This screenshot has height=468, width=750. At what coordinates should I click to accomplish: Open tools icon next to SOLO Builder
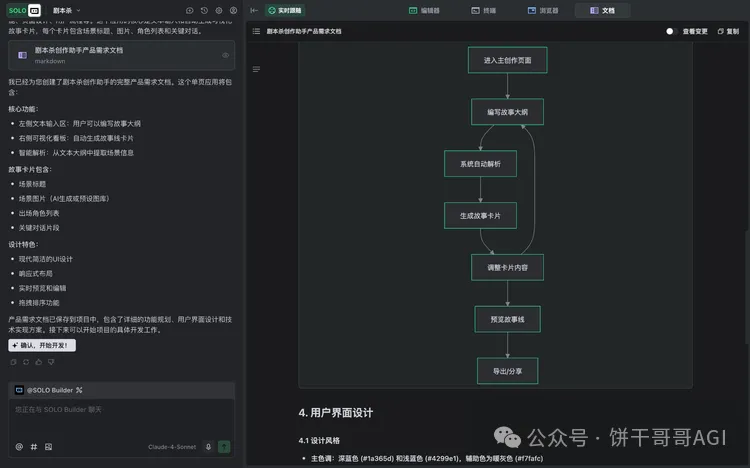(79, 390)
